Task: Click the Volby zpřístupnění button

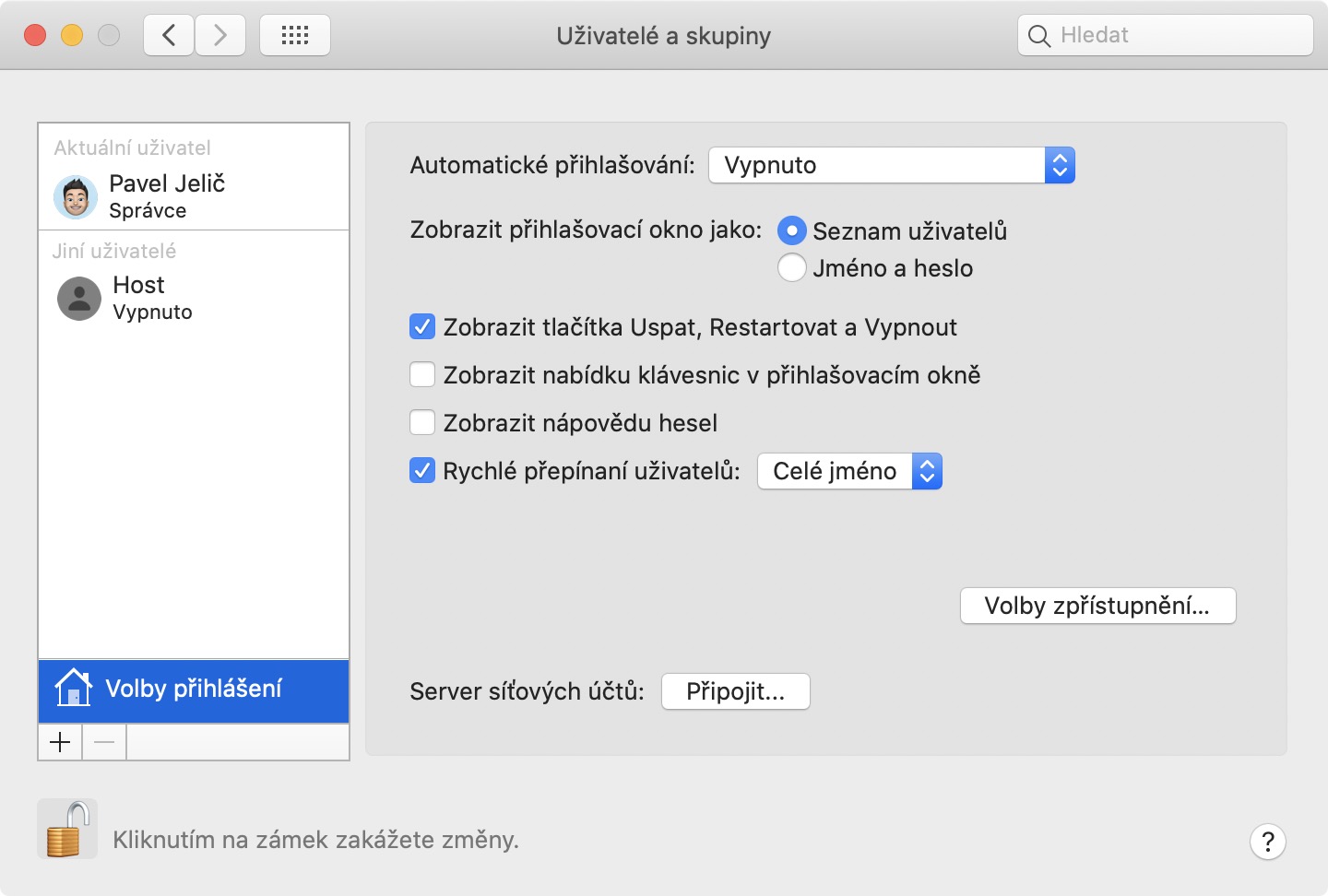Action: [x=1097, y=606]
